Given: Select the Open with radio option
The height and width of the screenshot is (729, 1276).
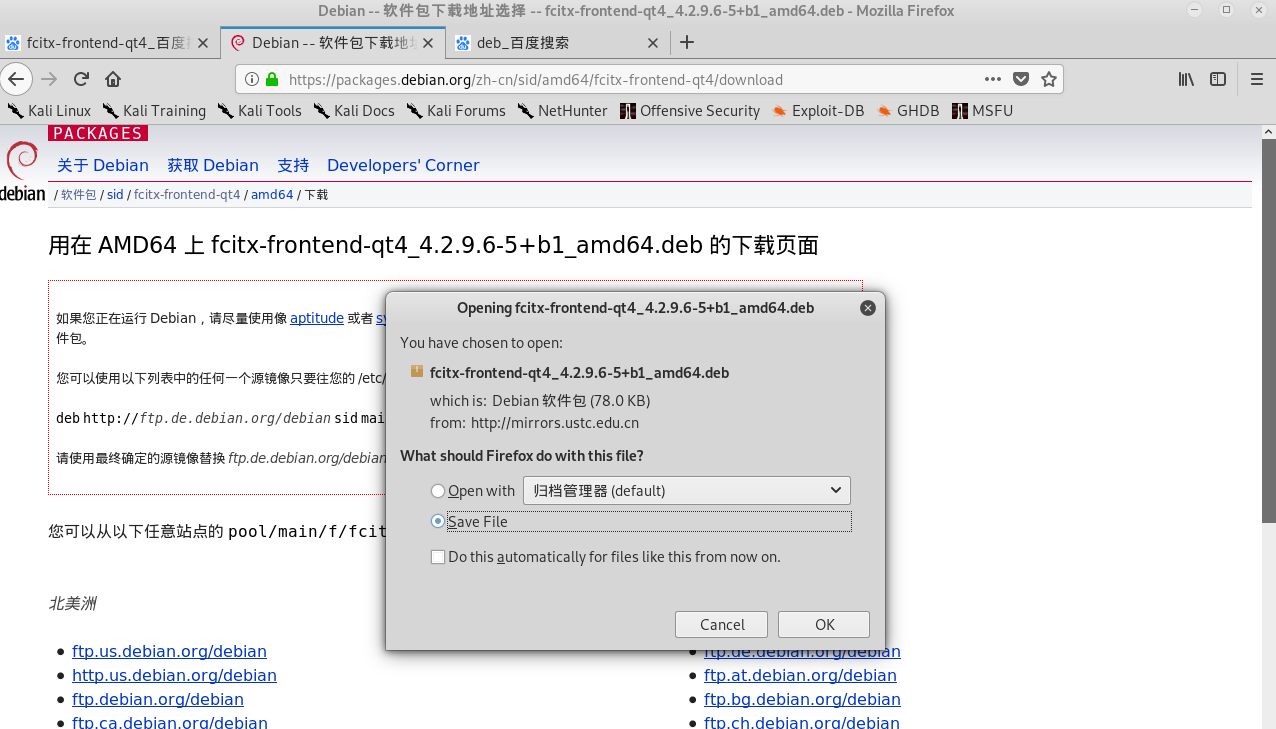Looking at the screenshot, I should (x=438, y=491).
